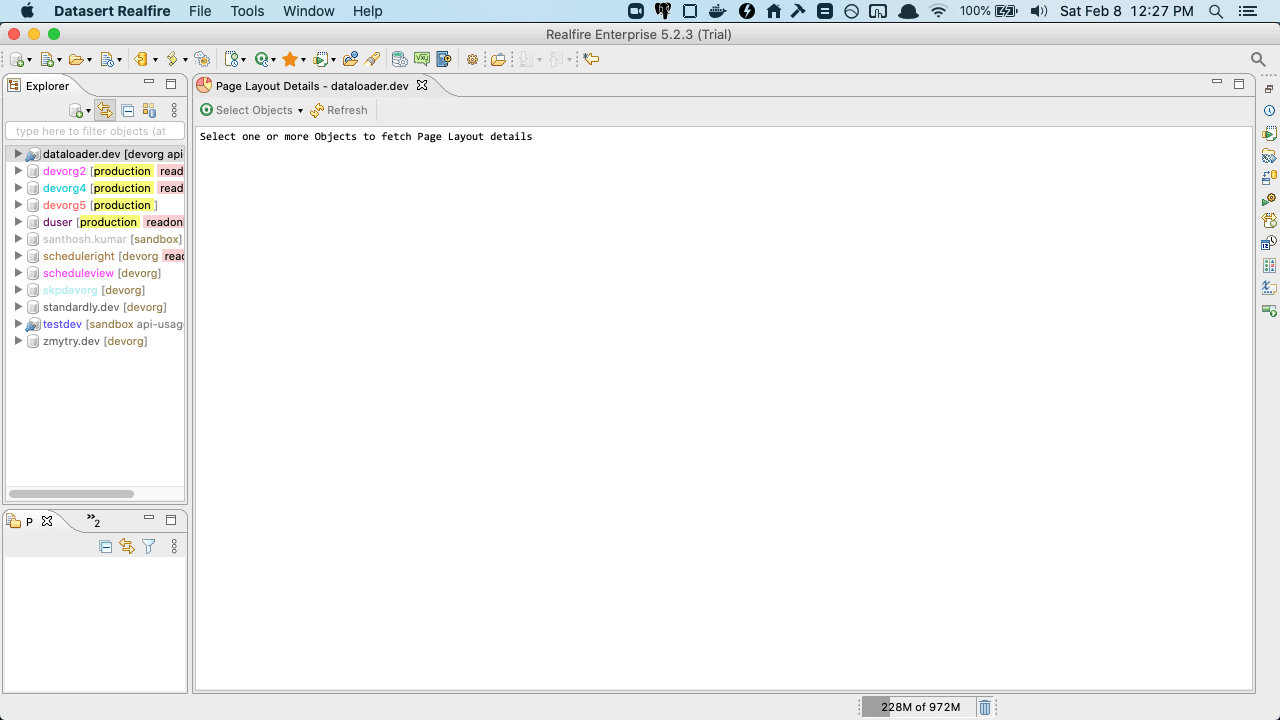Select the santhosh.kumar sandbox row

click(96, 239)
